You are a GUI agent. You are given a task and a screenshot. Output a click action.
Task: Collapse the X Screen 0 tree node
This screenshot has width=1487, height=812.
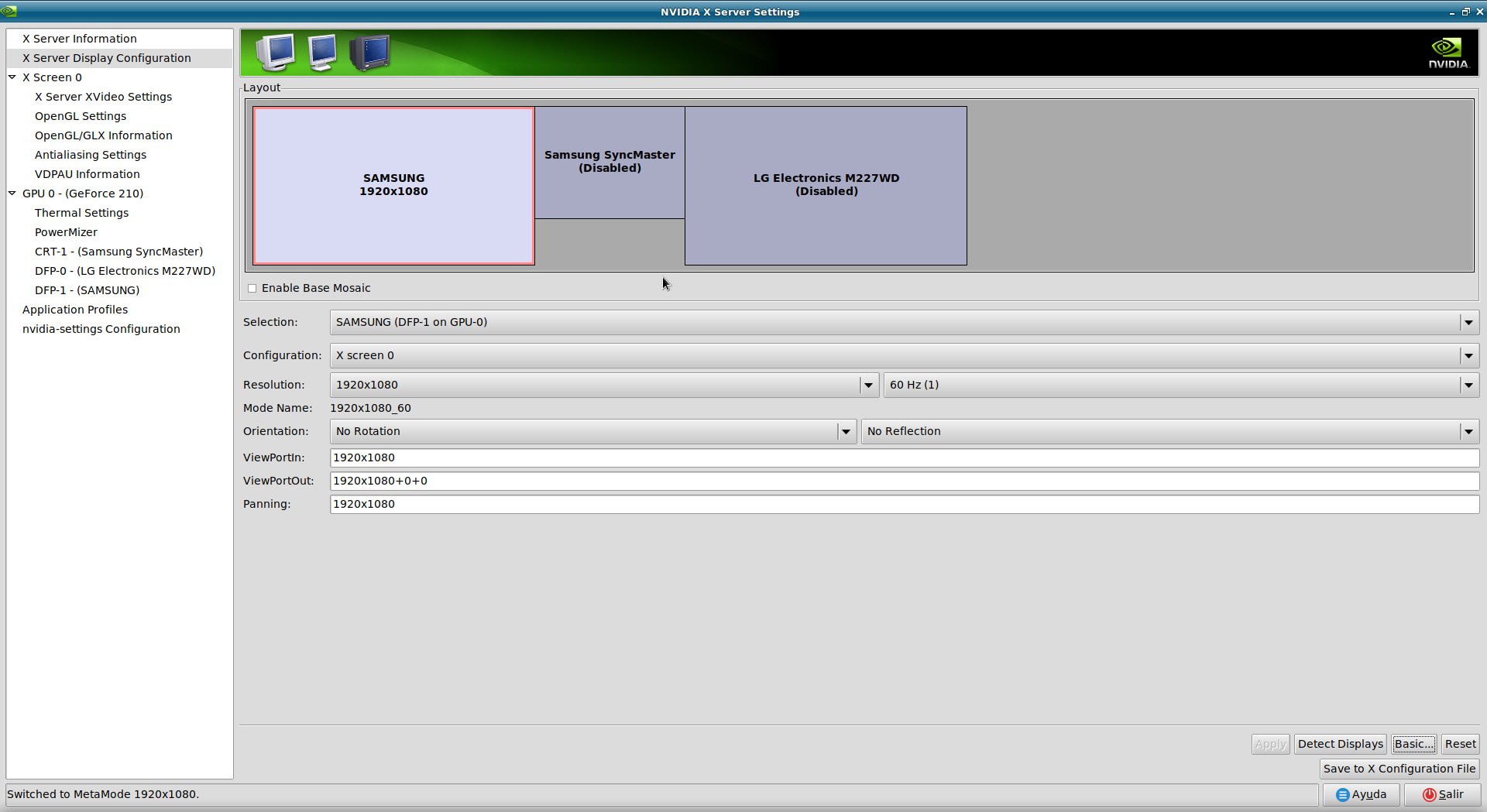tap(12, 77)
